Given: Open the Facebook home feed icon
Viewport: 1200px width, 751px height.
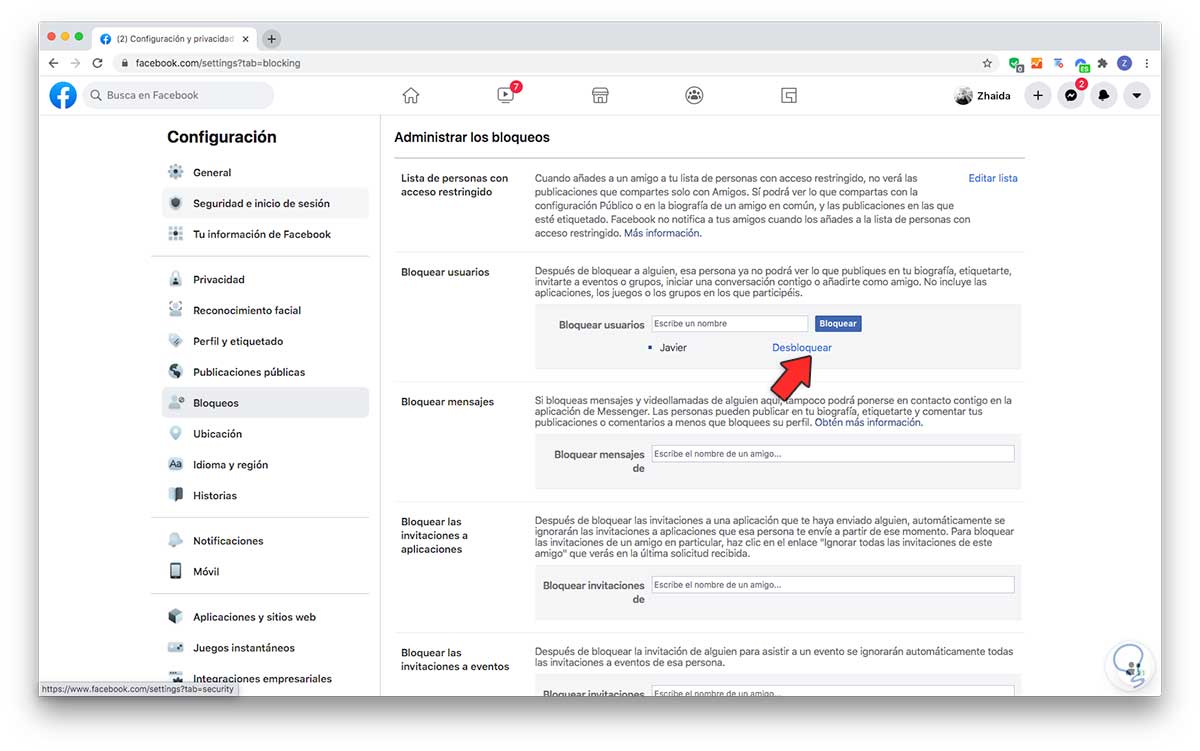Looking at the screenshot, I should coord(410,94).
